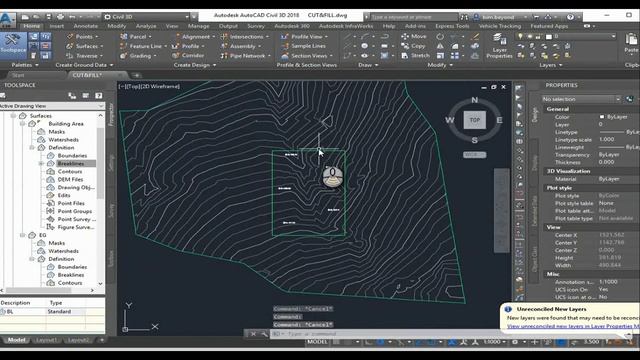Click the Help question mark in title bar
Screen dimensions: 640x360
[570, 17]
